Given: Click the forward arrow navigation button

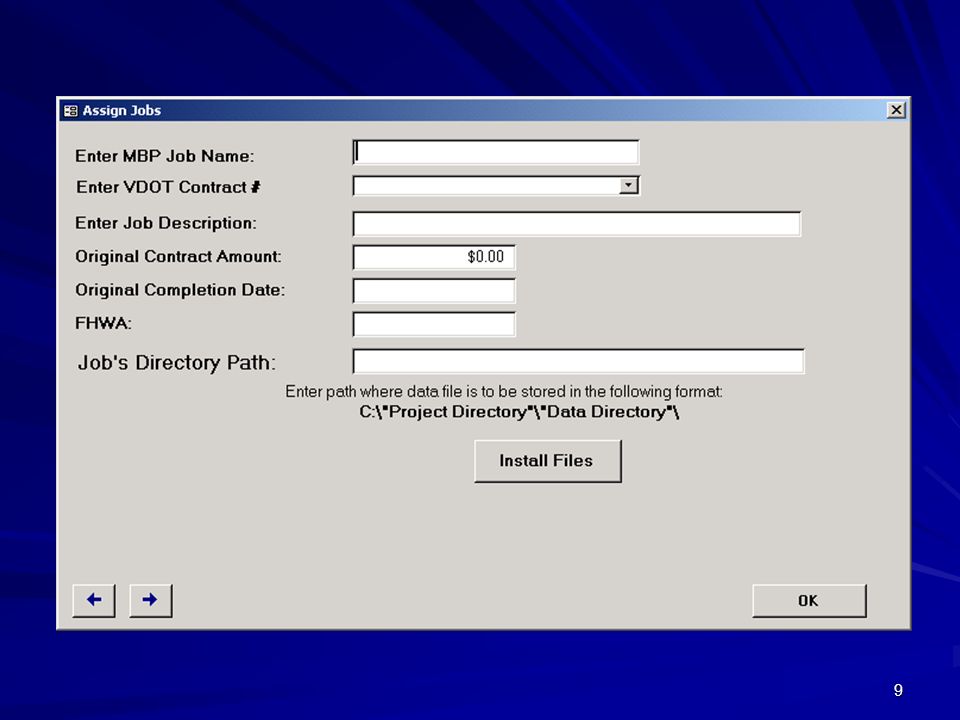Looking at the screenshot, I should pos(151,600).
